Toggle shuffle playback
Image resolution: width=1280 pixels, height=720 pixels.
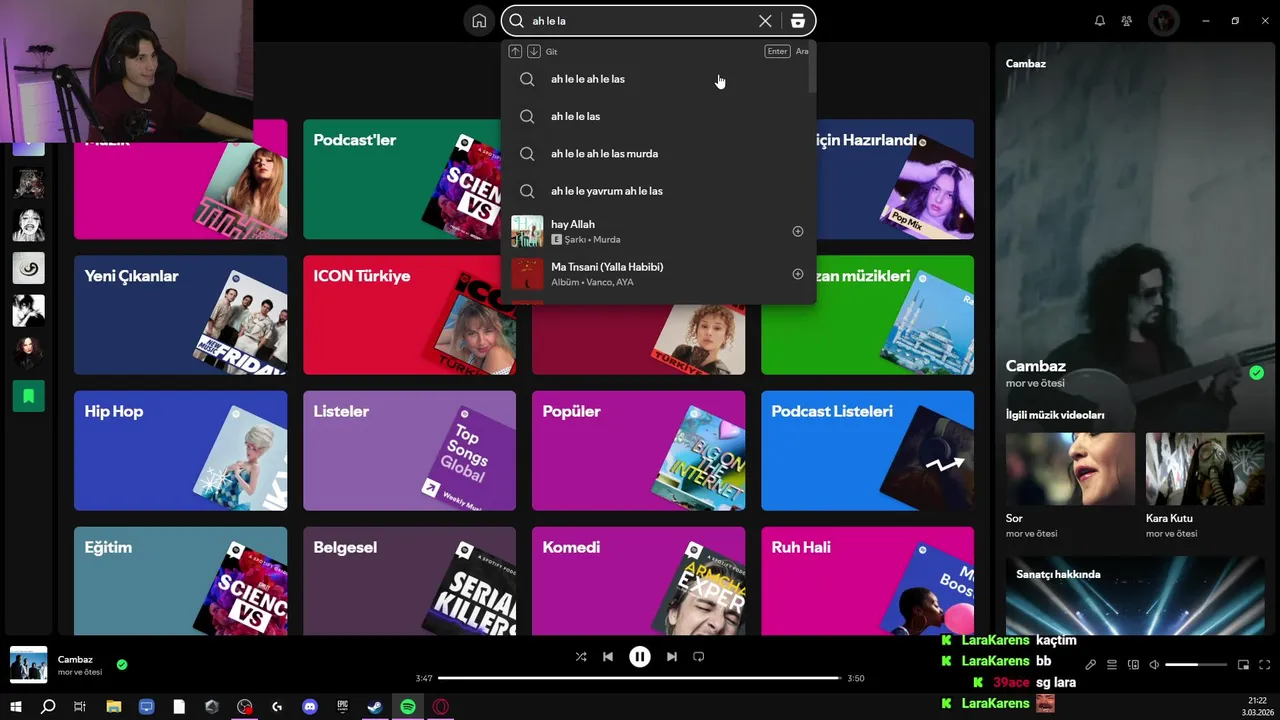(581, 657)
